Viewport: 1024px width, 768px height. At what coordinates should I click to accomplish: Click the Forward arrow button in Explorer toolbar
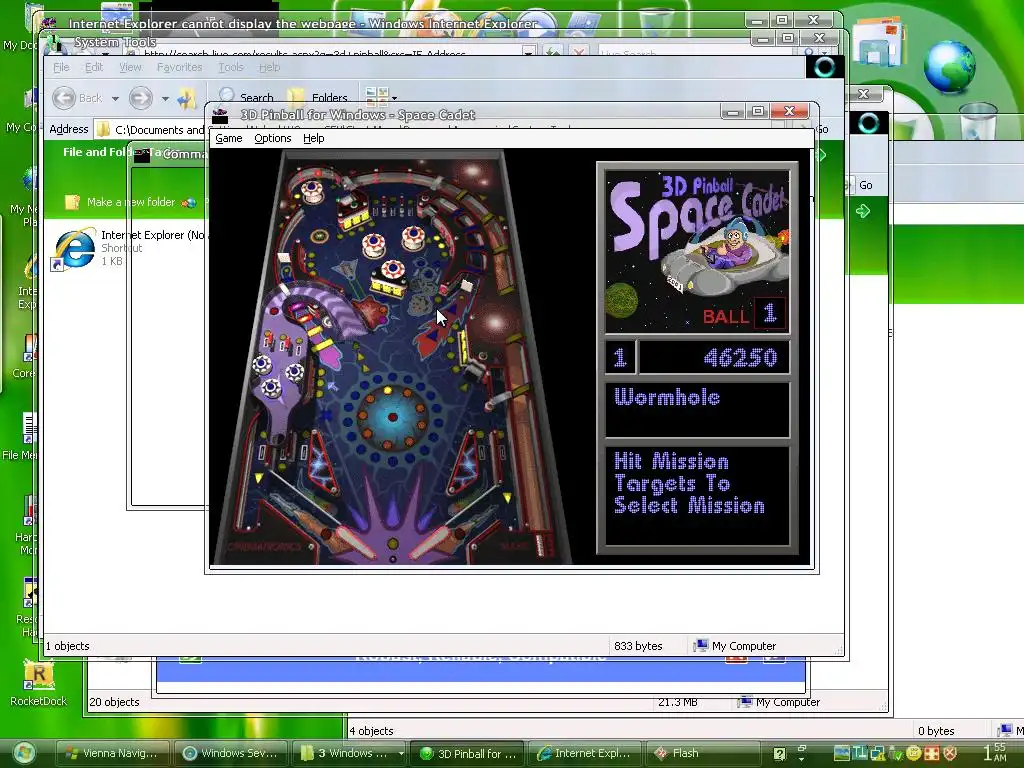[x=140, y=98]
